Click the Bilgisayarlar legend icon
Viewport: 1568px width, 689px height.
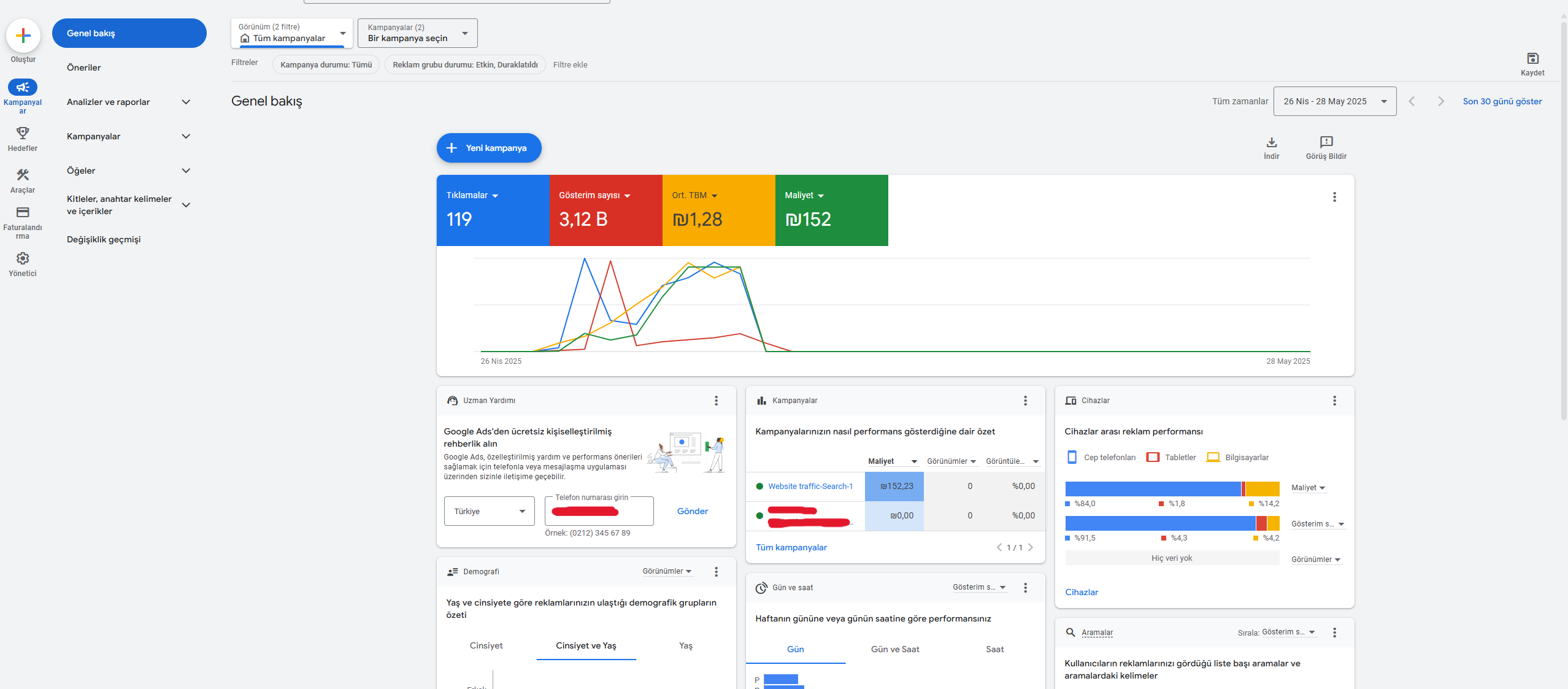click(1213, 457)
